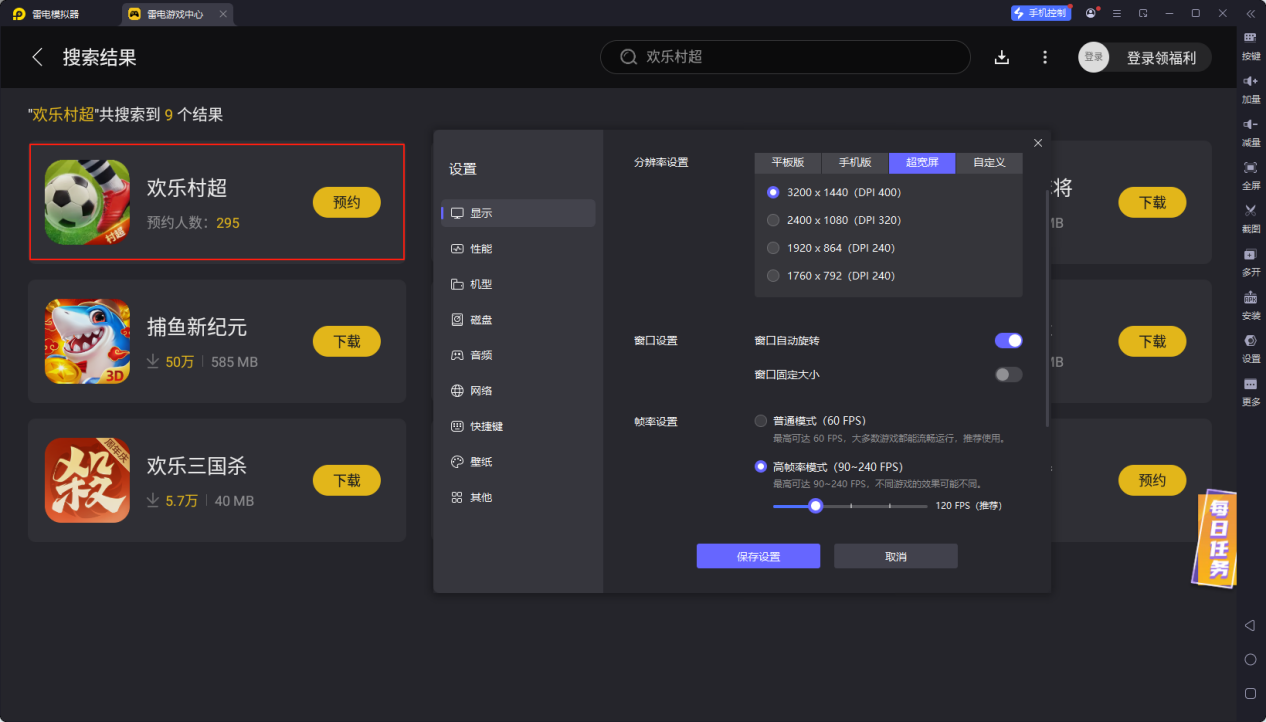Click 取消 to cancel settings

click(896, 557)
